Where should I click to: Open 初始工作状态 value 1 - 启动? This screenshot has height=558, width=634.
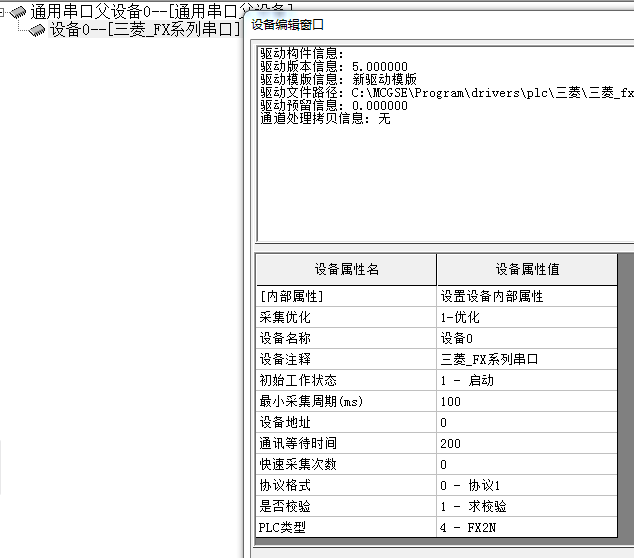point(527,380)
